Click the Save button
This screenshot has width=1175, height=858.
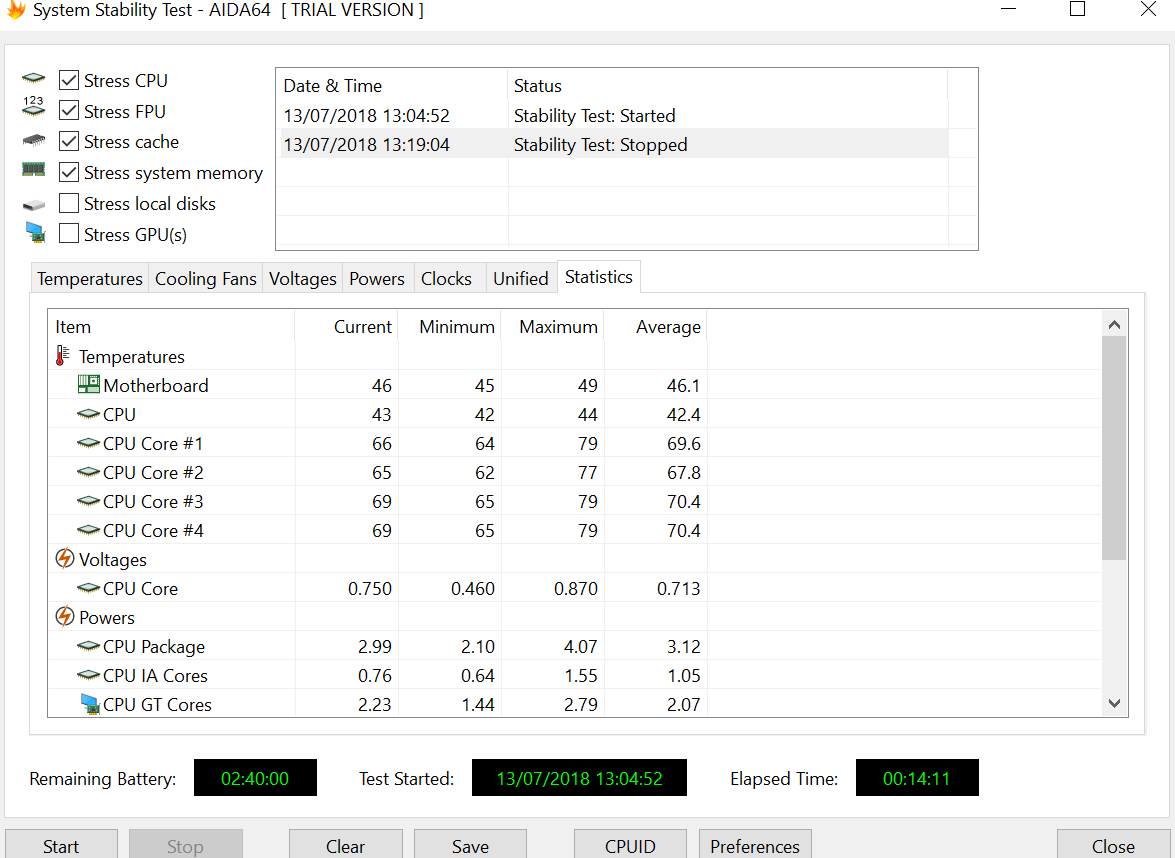(x=471, y=846)
